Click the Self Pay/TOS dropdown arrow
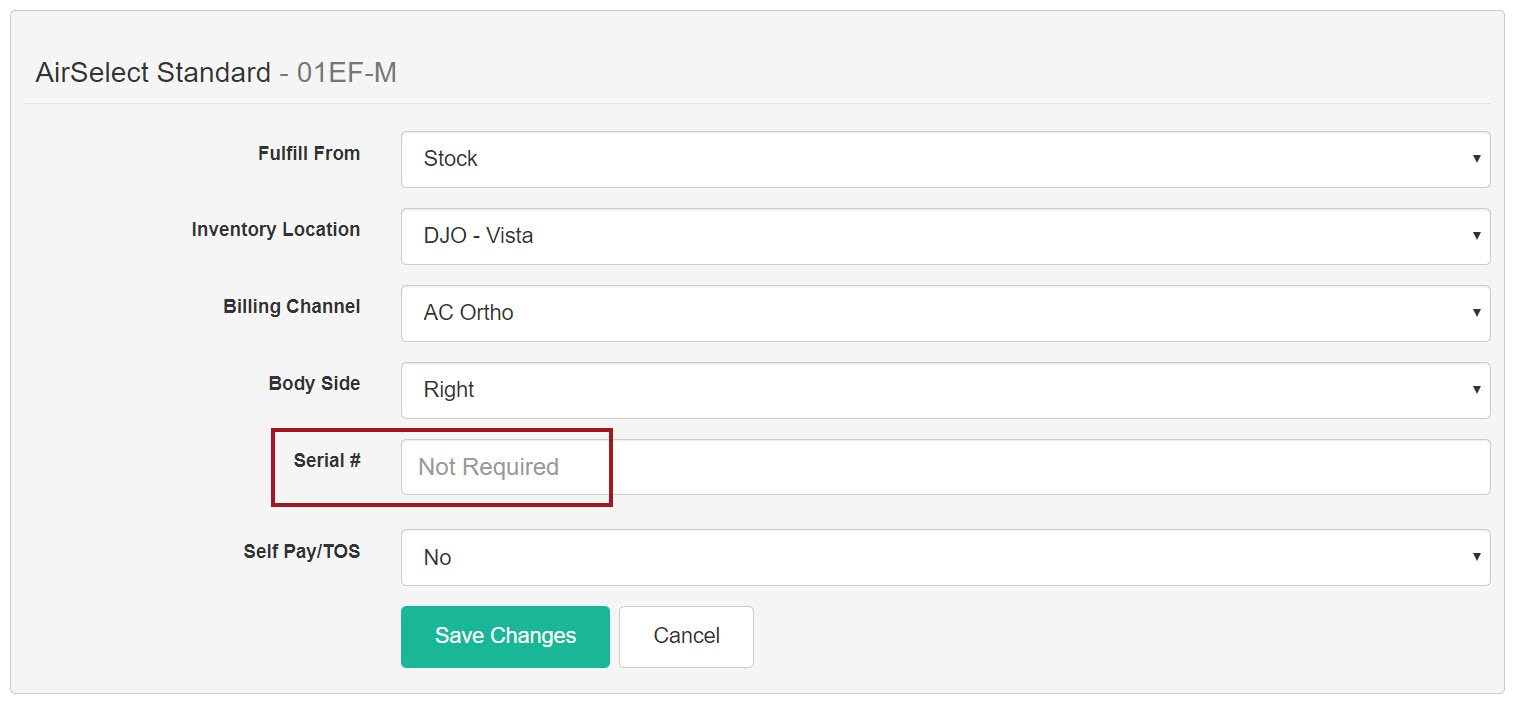This screenshot has width=1519, height=704. pyautogui.click(x=1476, y=557)
